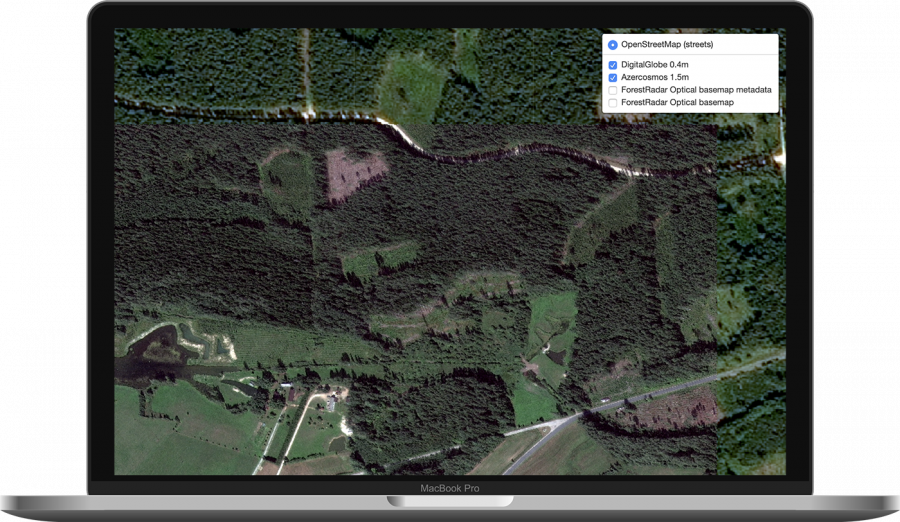
Task: Enable the ForestRadar Optical basemap checkbox
Action: pyautogui.click(x=612, y=103)
